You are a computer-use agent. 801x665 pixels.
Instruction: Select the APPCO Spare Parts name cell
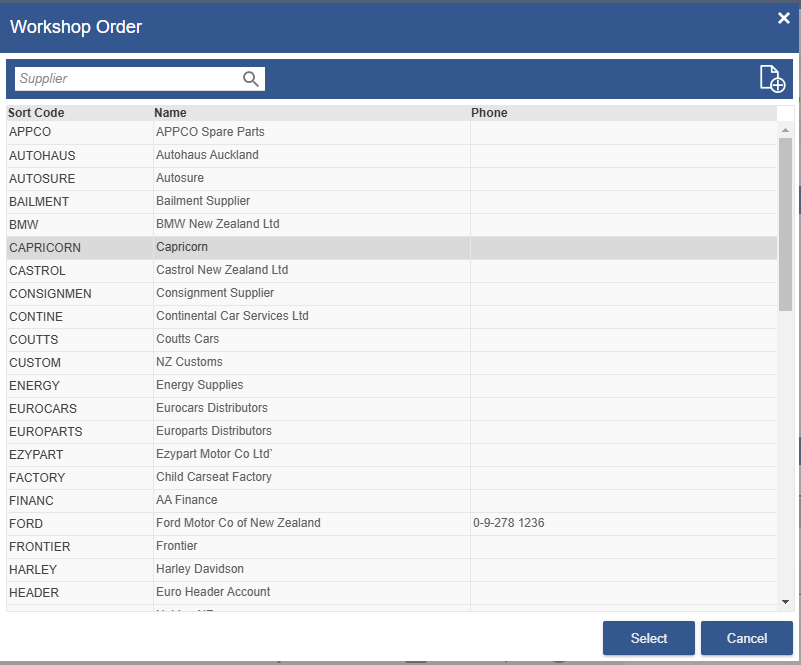[x=312, y=132]
